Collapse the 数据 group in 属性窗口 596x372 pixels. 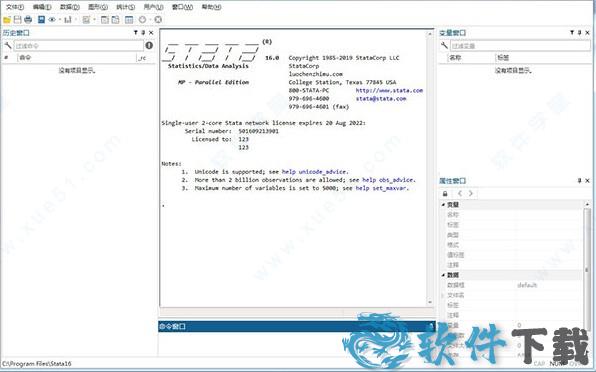443,275
